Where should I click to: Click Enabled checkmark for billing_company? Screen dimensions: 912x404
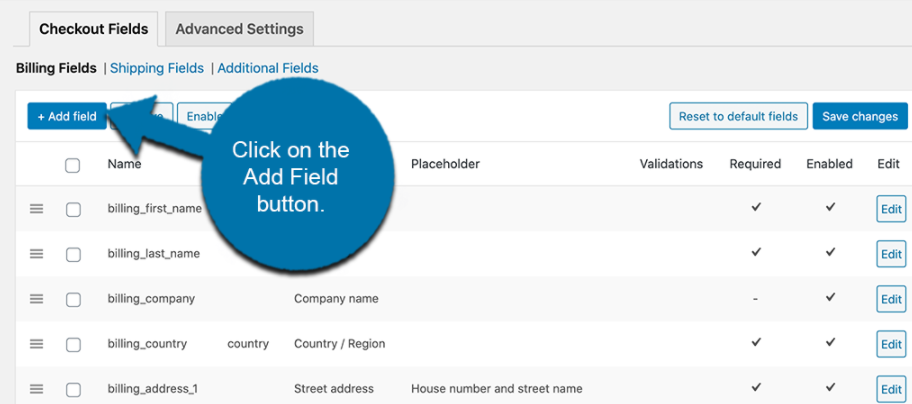[830, 298]
